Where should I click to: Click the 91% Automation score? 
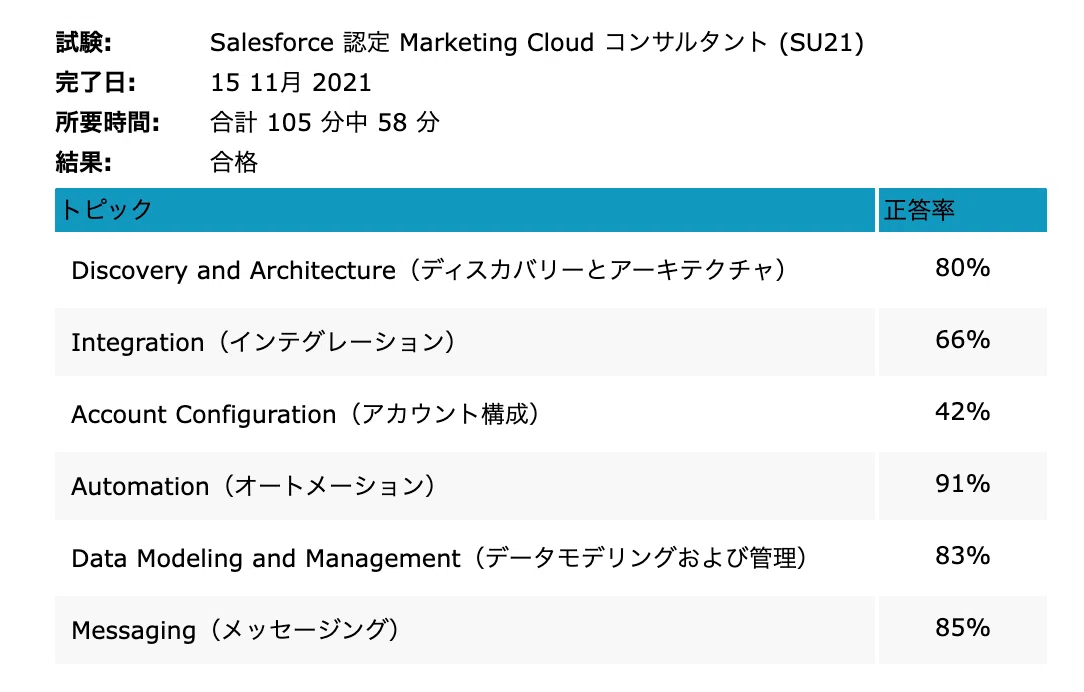click(x=962, y=483)
